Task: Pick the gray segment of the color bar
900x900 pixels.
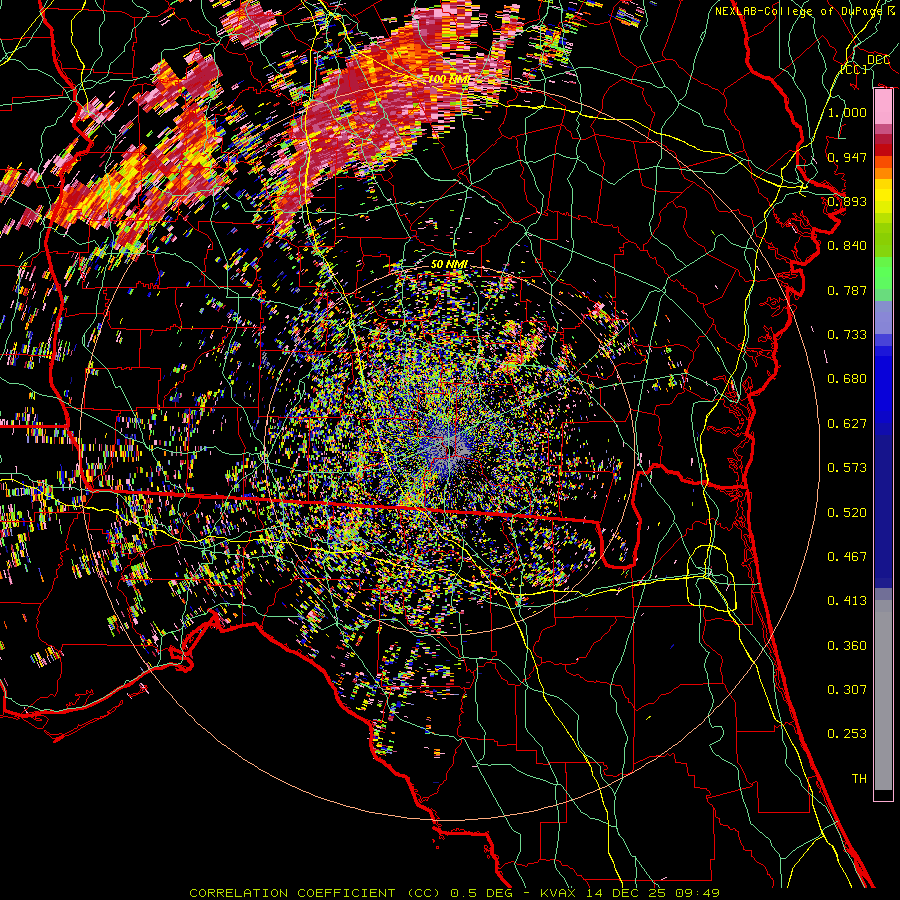Action: (883, 697)
